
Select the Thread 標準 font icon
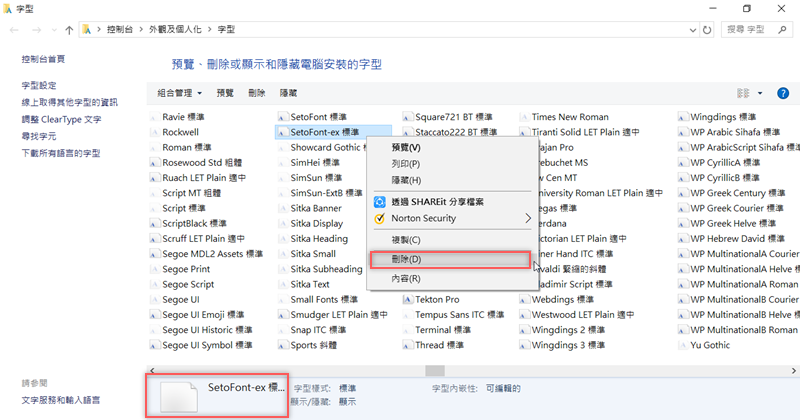(x=407, y=345)
